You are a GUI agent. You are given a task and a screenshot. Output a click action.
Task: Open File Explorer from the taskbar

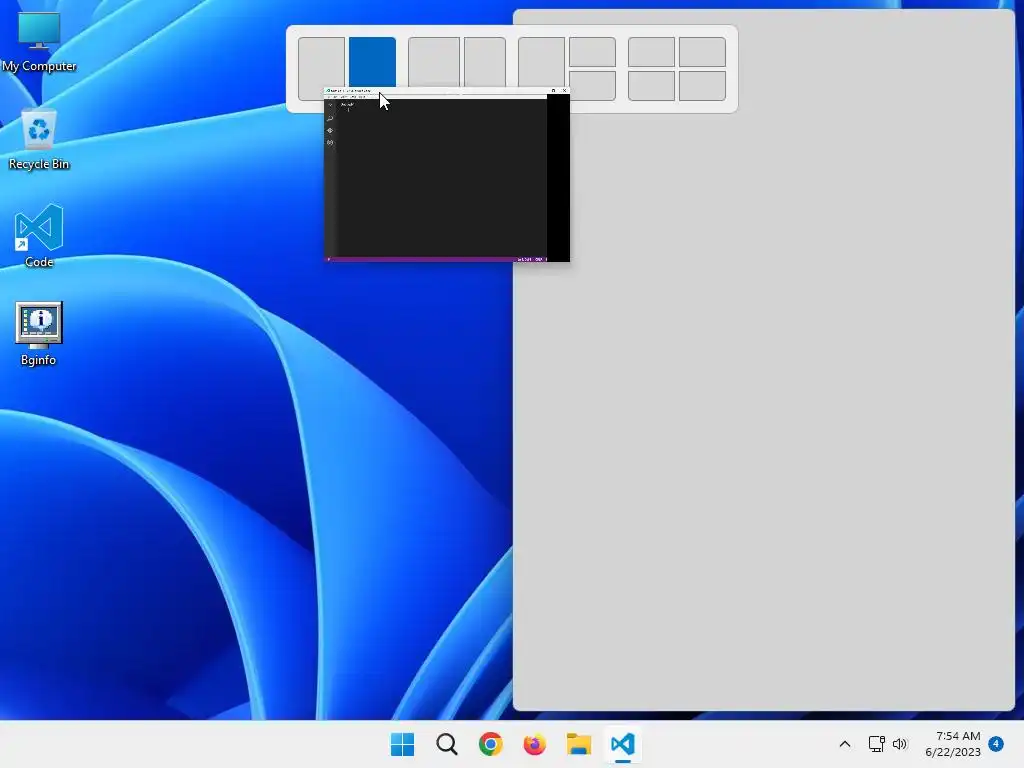[x=579, y=744]
